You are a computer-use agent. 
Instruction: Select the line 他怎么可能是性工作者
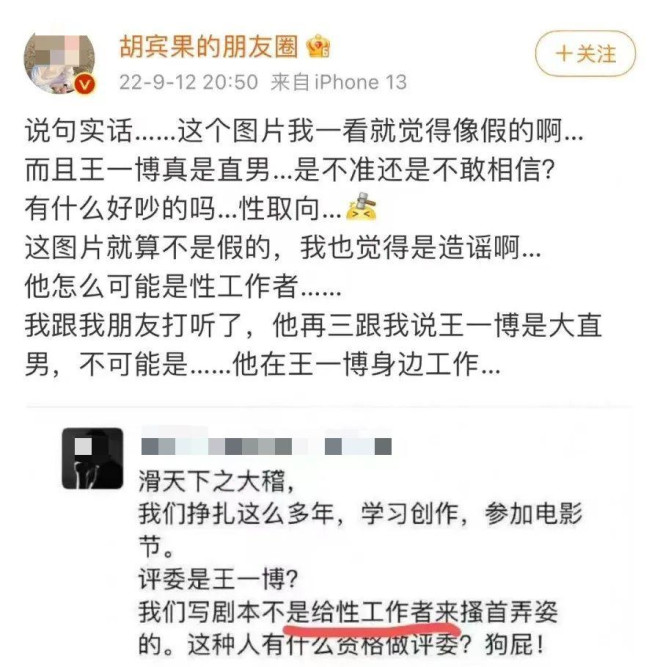[x=183, y=286]
